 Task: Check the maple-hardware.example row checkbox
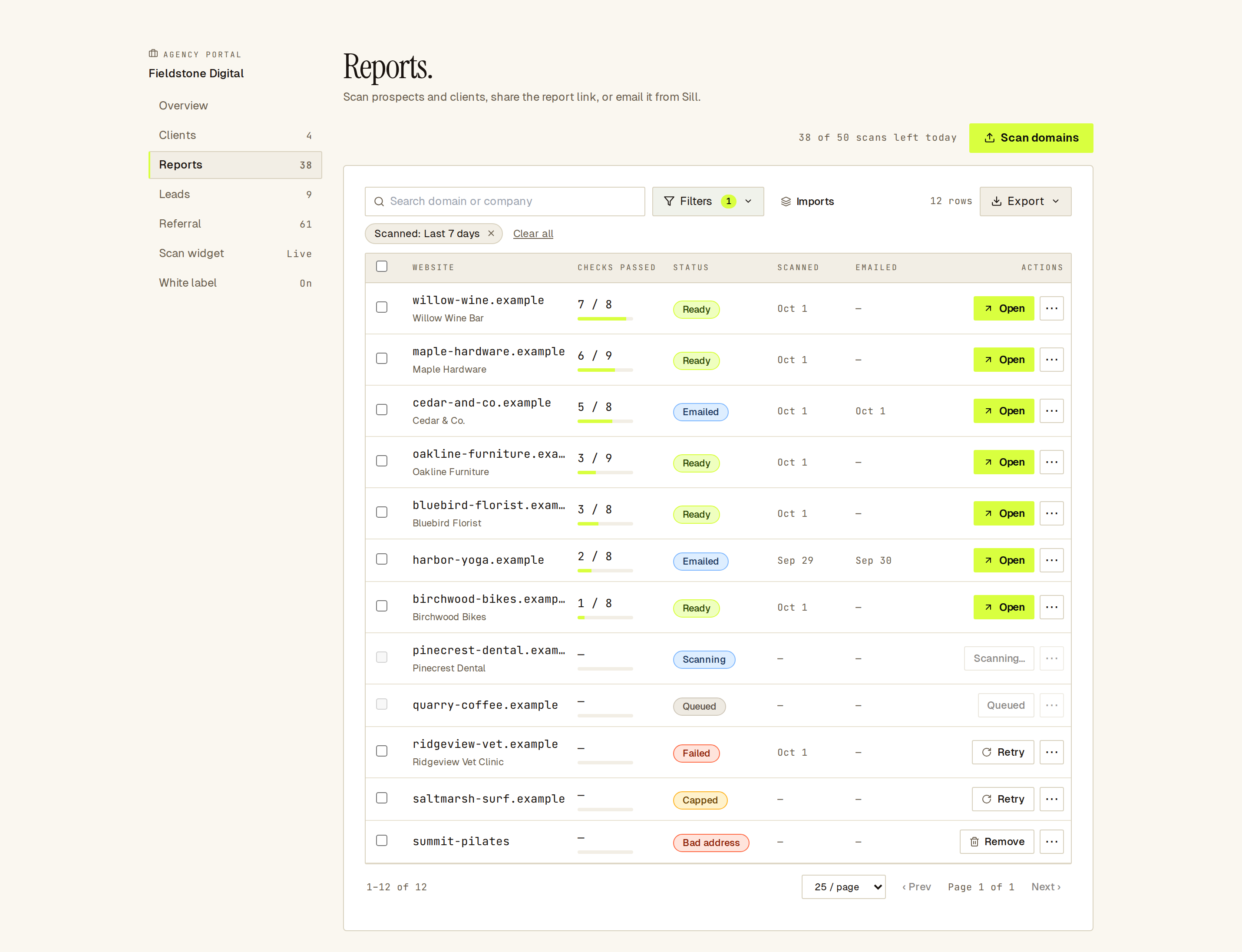382,359
